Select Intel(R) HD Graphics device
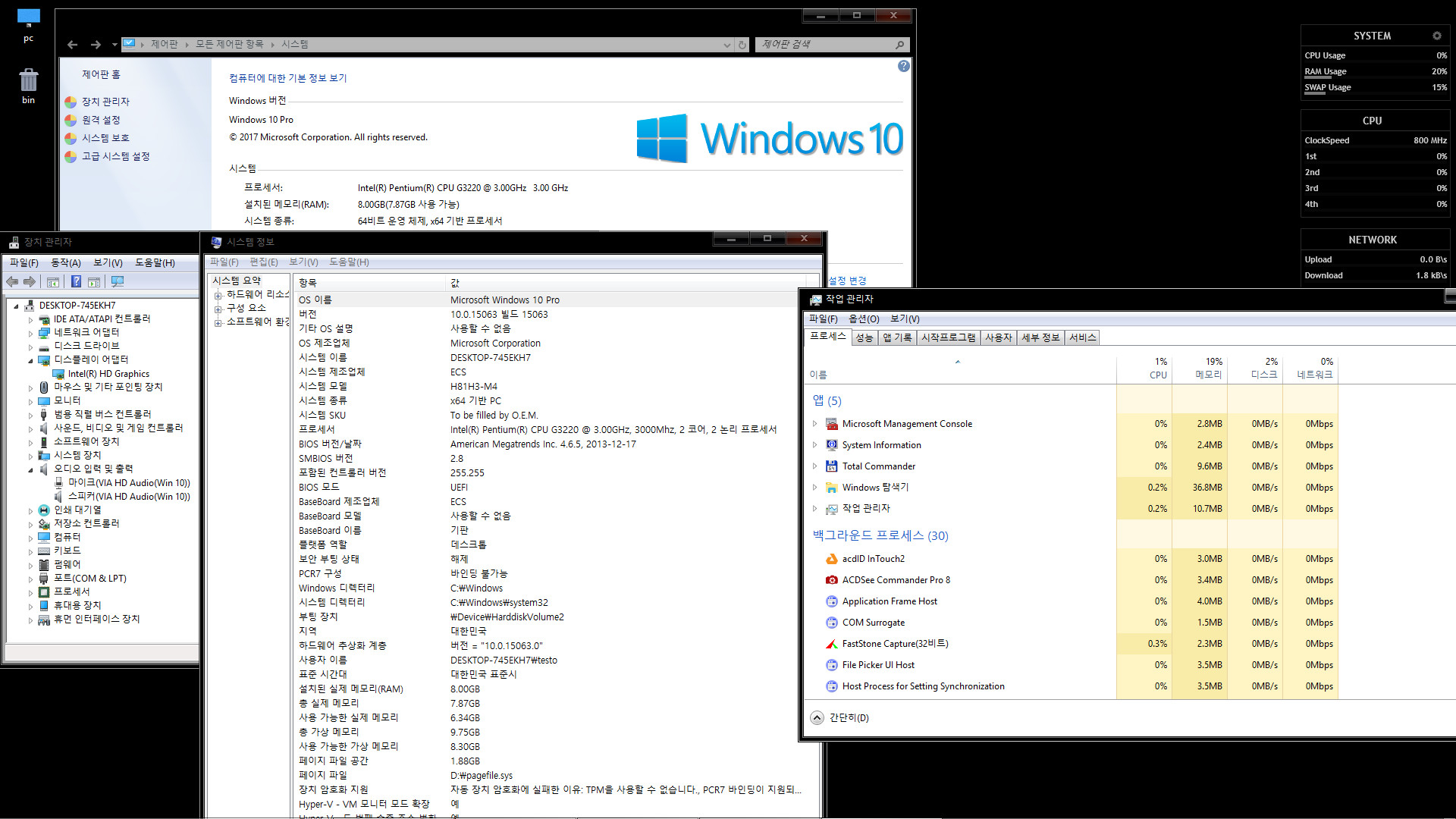 [x=108, y=374]
